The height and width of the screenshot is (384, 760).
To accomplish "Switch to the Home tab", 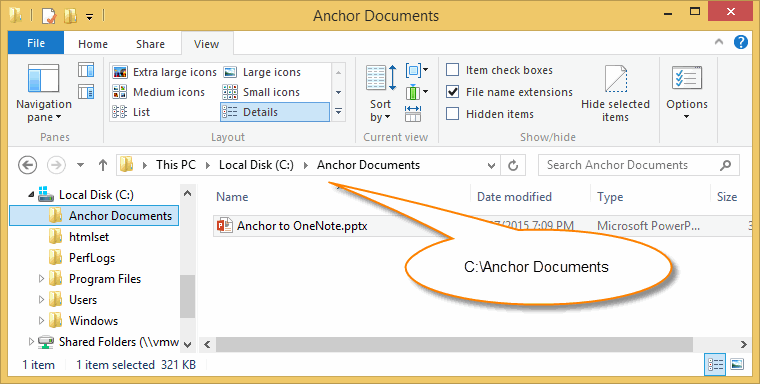I will (93, 44).
